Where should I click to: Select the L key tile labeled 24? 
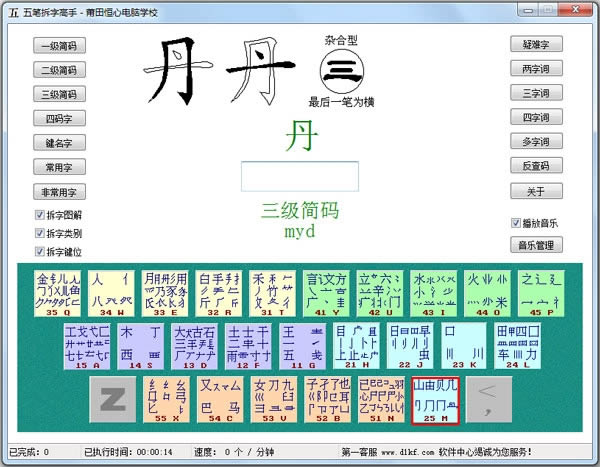pos(518,346)
